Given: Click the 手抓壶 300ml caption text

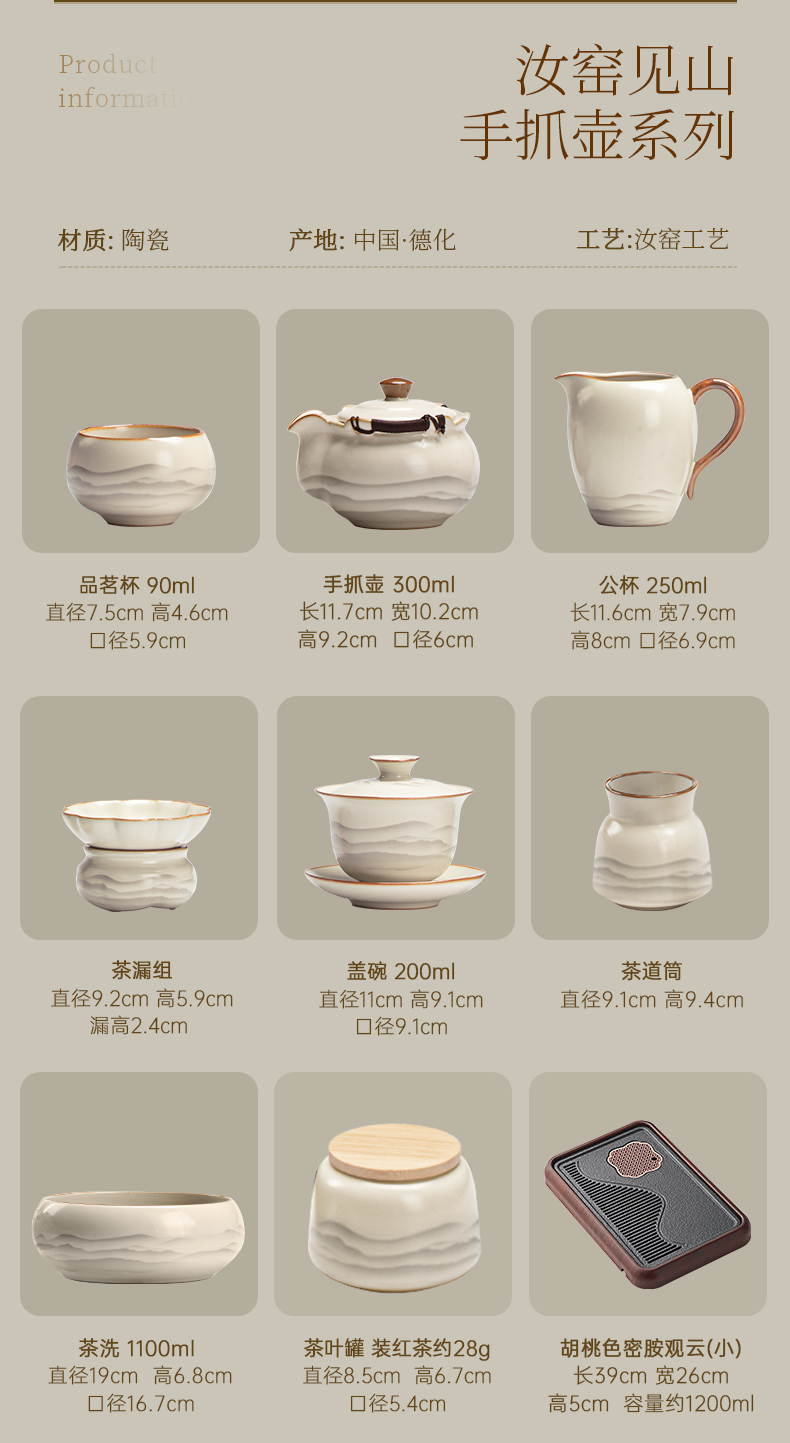Looking at the screenshot, I should pyautogui.click(x=389, y=584).
